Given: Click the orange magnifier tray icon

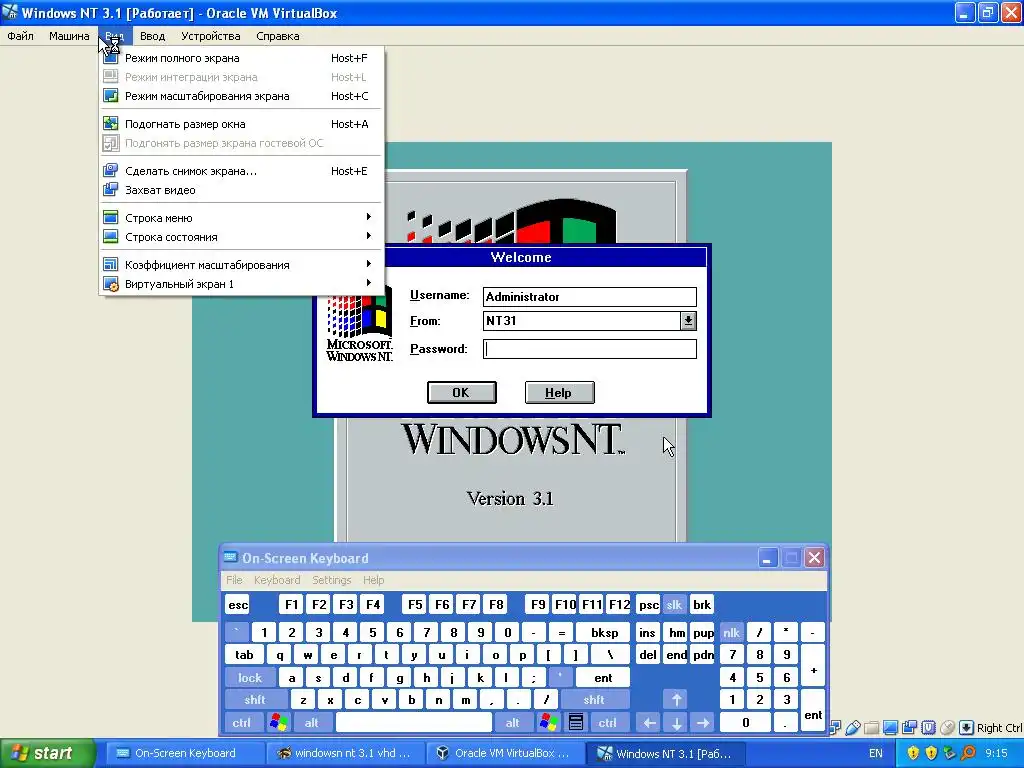Looking at the screenshot, I should [968, 753].
